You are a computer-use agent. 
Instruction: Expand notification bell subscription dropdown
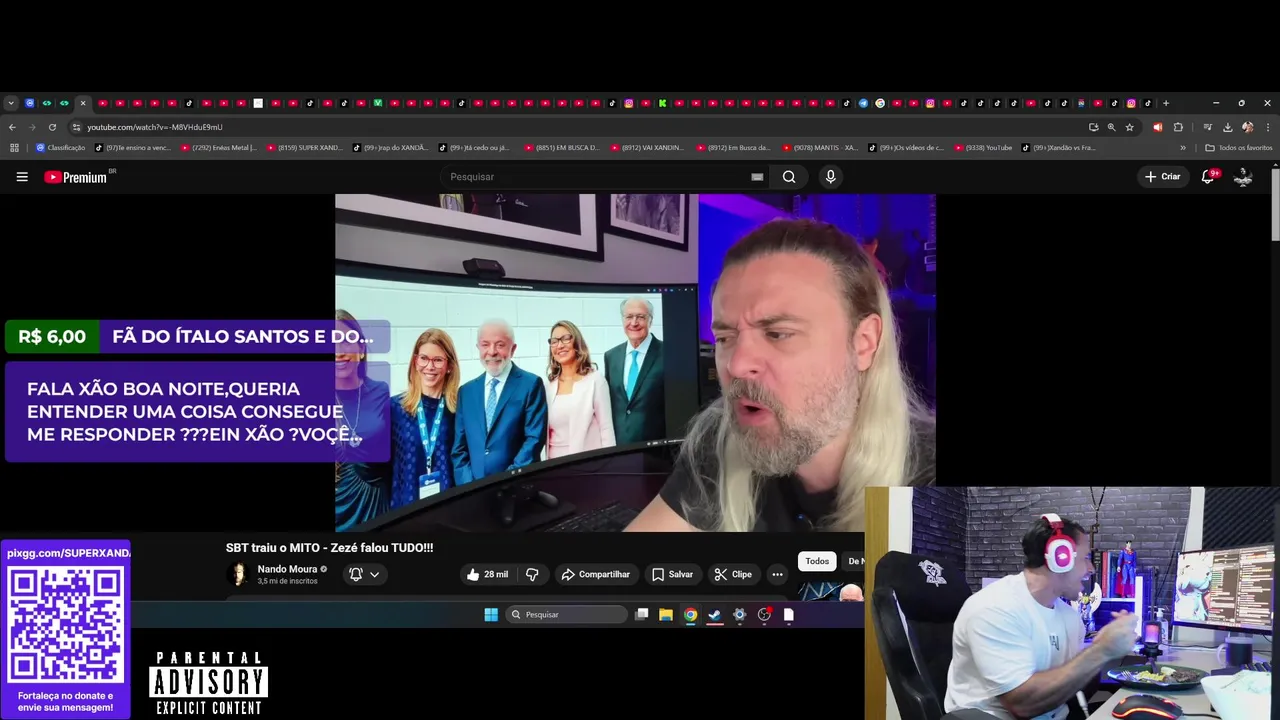(x=374, y=574)
